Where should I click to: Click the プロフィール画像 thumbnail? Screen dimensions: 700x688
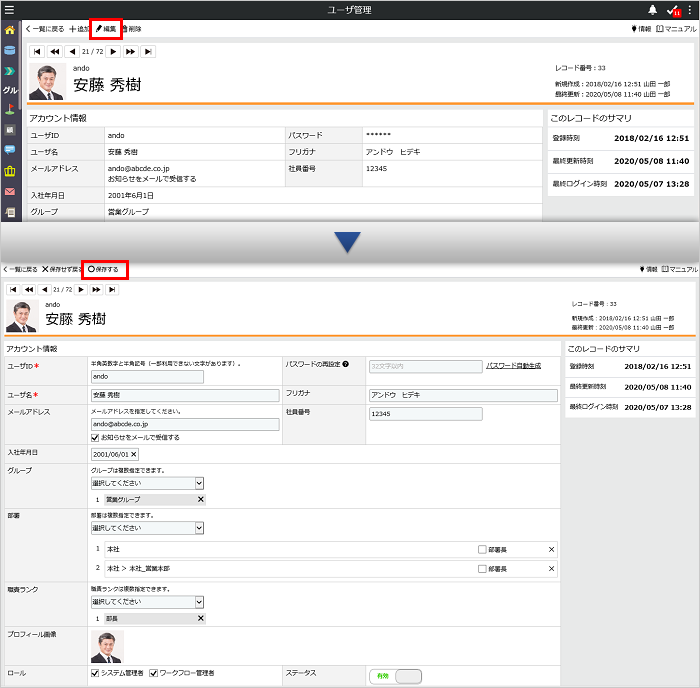(x=107, y=647)
